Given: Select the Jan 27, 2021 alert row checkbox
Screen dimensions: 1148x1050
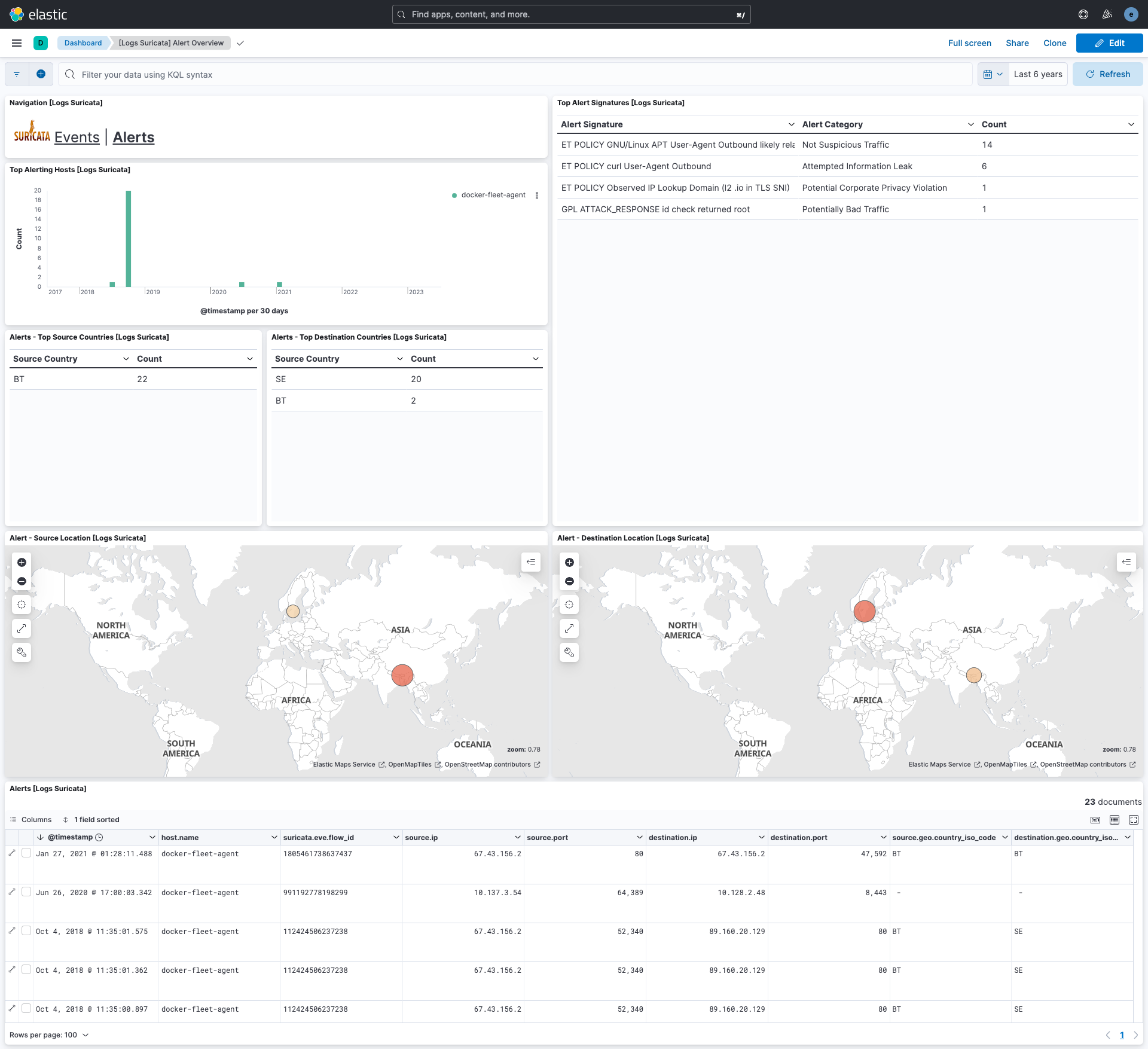Looking at the screenshot, I should (x=26, y=853).
